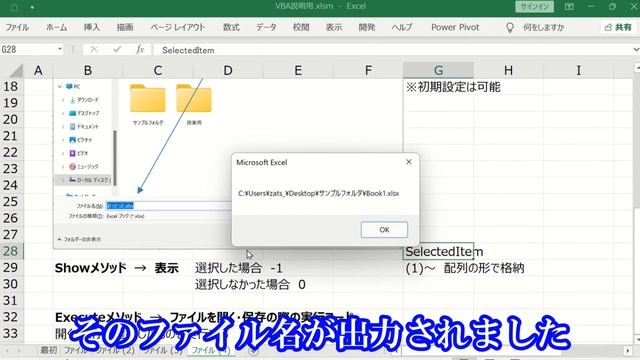Image resolution: width=640 pixels, height=360 pixels.
Task: Click the Name Box showing G28
Action: [29, 49]
